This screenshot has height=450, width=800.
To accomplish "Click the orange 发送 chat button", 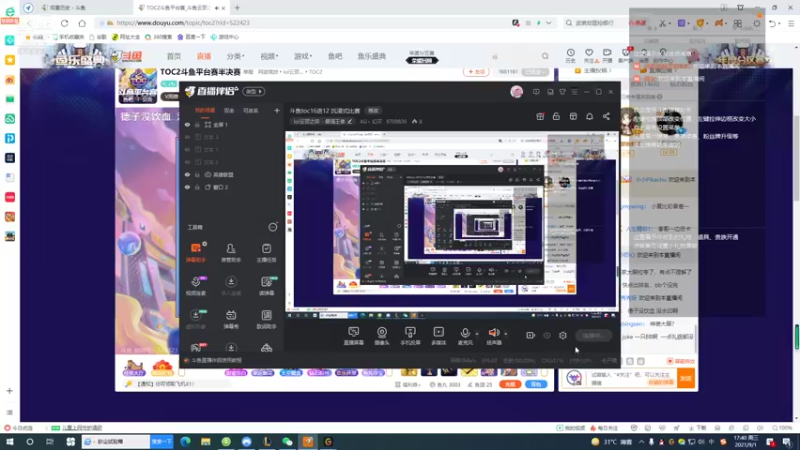I will pyautogui.click(x=686, y=379).
